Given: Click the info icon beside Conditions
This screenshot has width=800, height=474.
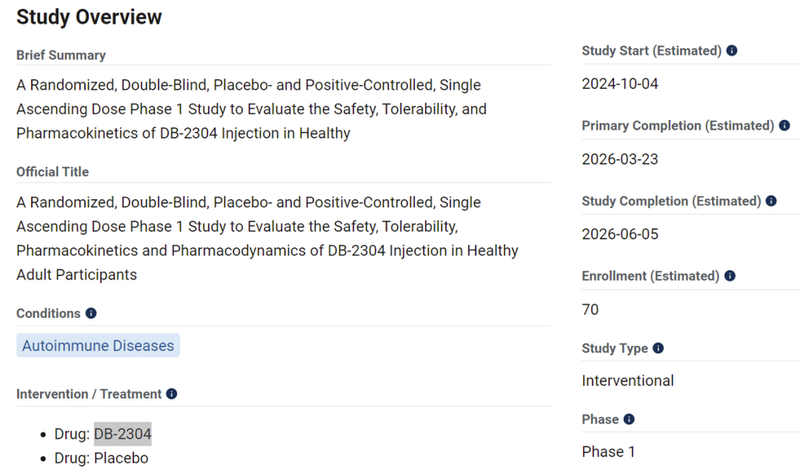Looking at the screenshot, I should coord(91,314).
